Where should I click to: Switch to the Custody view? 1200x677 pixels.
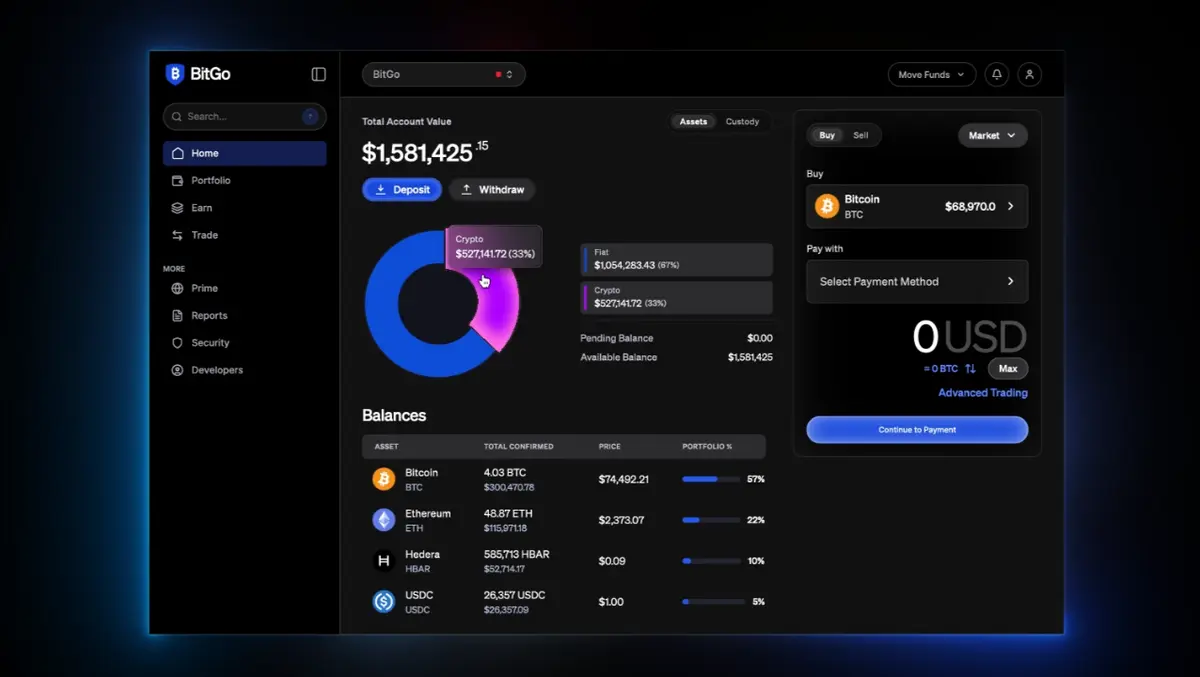[742, 122]
